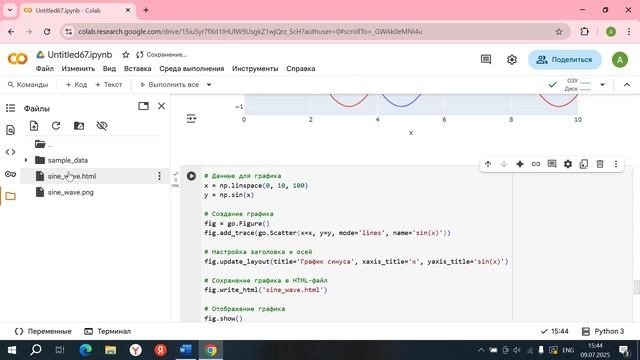Move the cell up with the arrow icon
Image resolution: width=640 pixels, height=360 pixels.
[488, 164]
